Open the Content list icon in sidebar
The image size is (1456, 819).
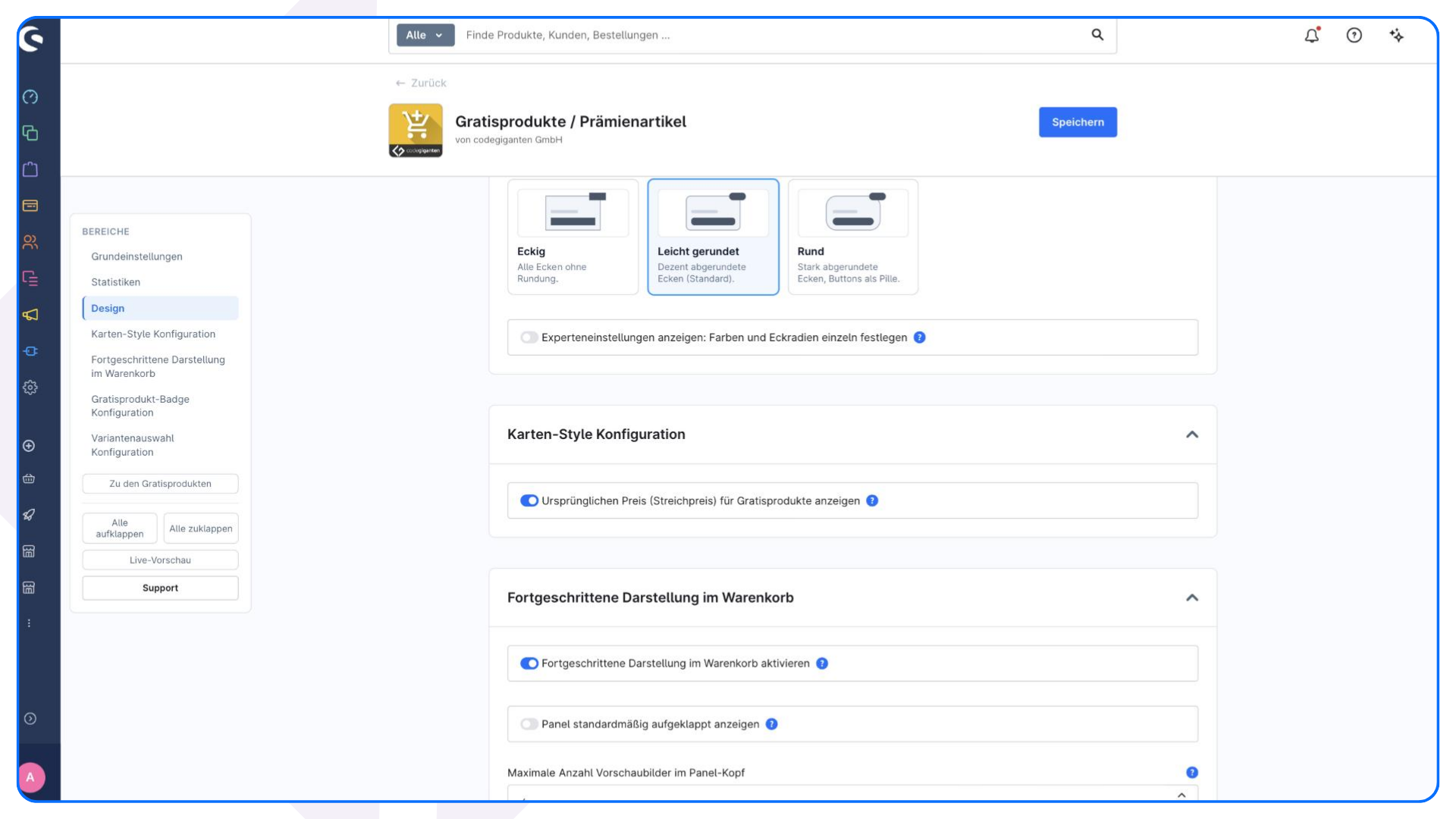(x=30, y=278)
